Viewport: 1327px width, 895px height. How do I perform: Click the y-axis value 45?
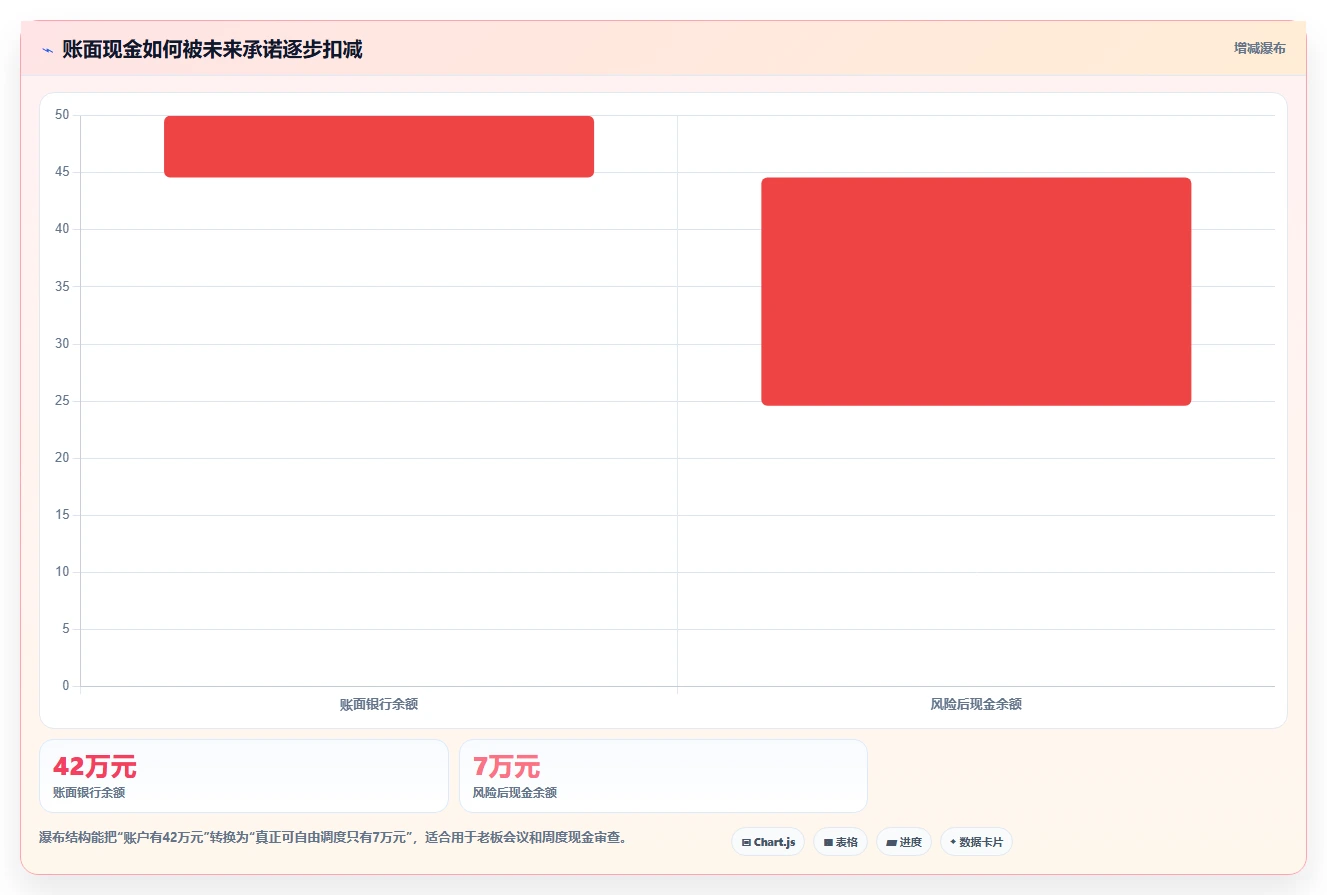(x=62, y=172)
